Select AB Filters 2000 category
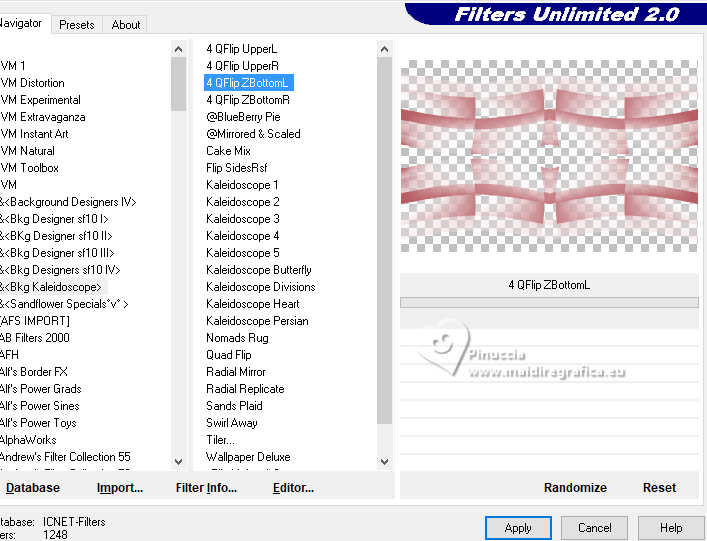The image size is (707, 541). tap(35, 338)
